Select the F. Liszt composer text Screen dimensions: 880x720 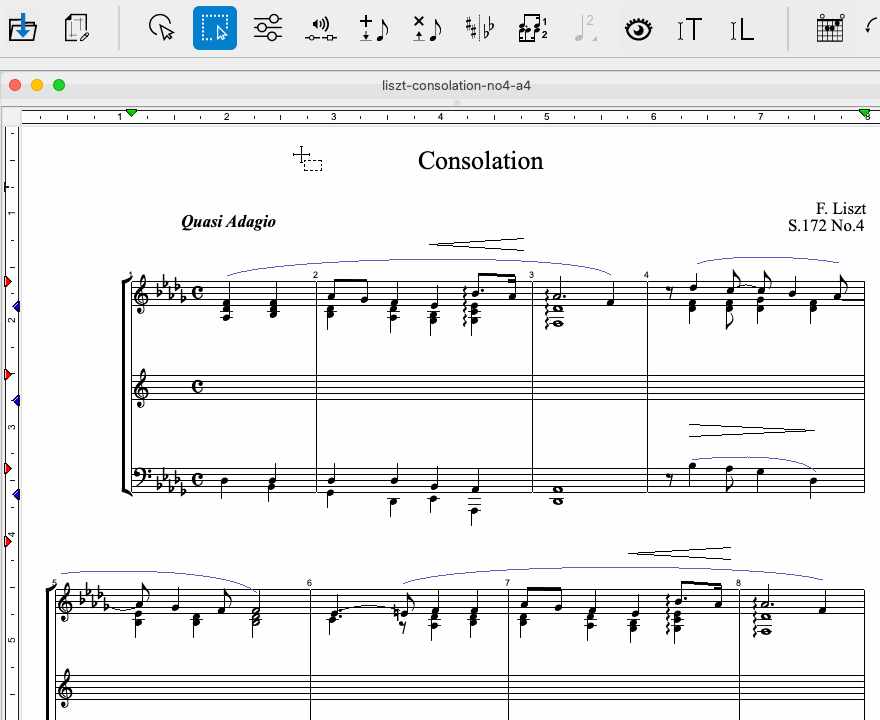pos(841,209)
